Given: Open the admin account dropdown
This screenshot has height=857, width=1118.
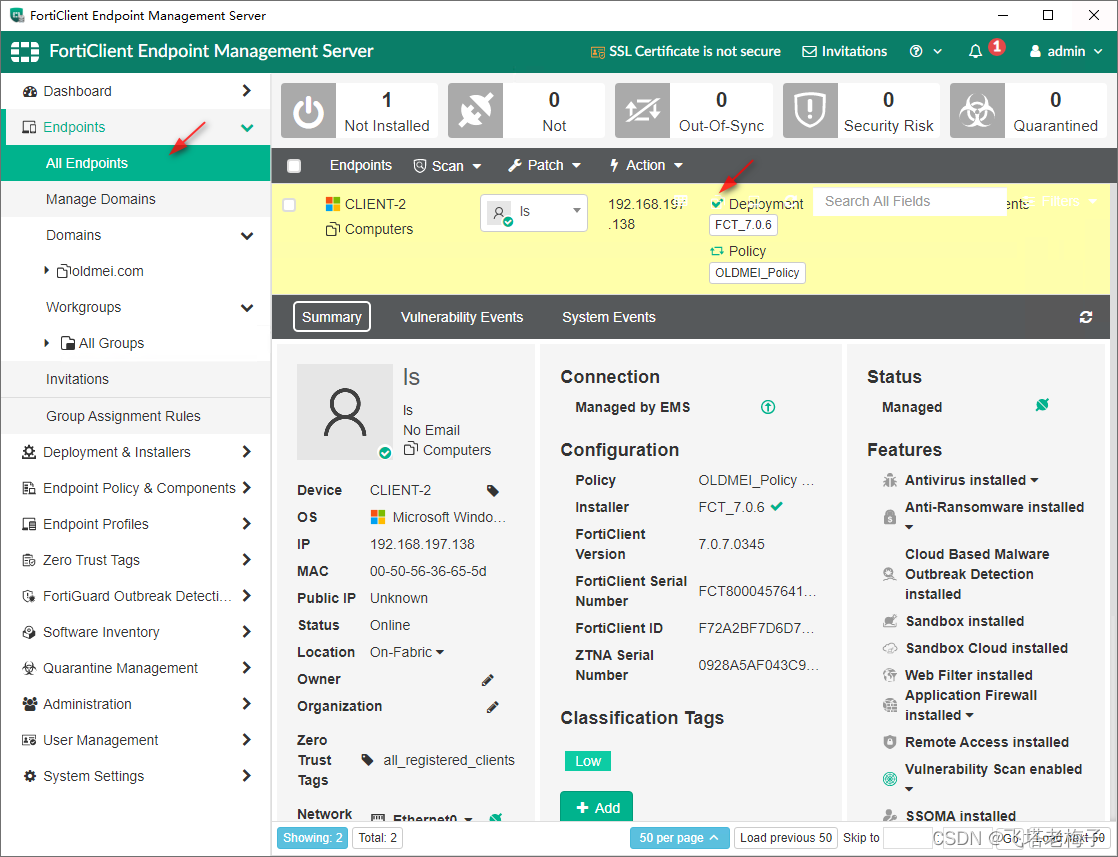Looking at the screenshot, I should [x=1066, y=51].
